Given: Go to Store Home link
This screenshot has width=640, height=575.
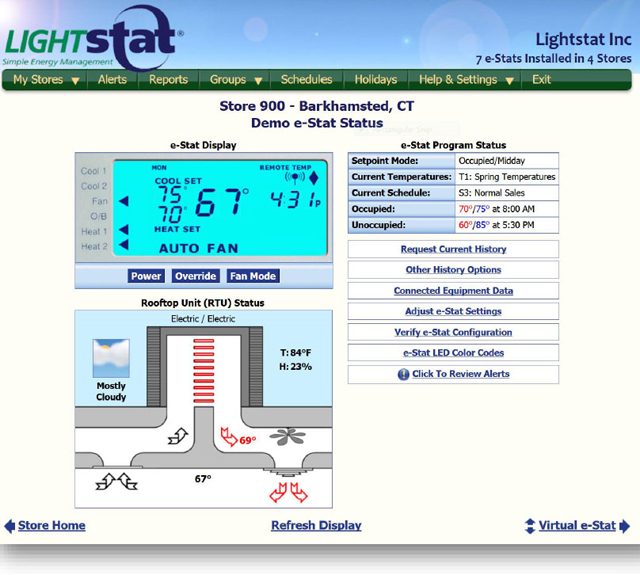Looking at the screenshot, I should coord(52,526).
